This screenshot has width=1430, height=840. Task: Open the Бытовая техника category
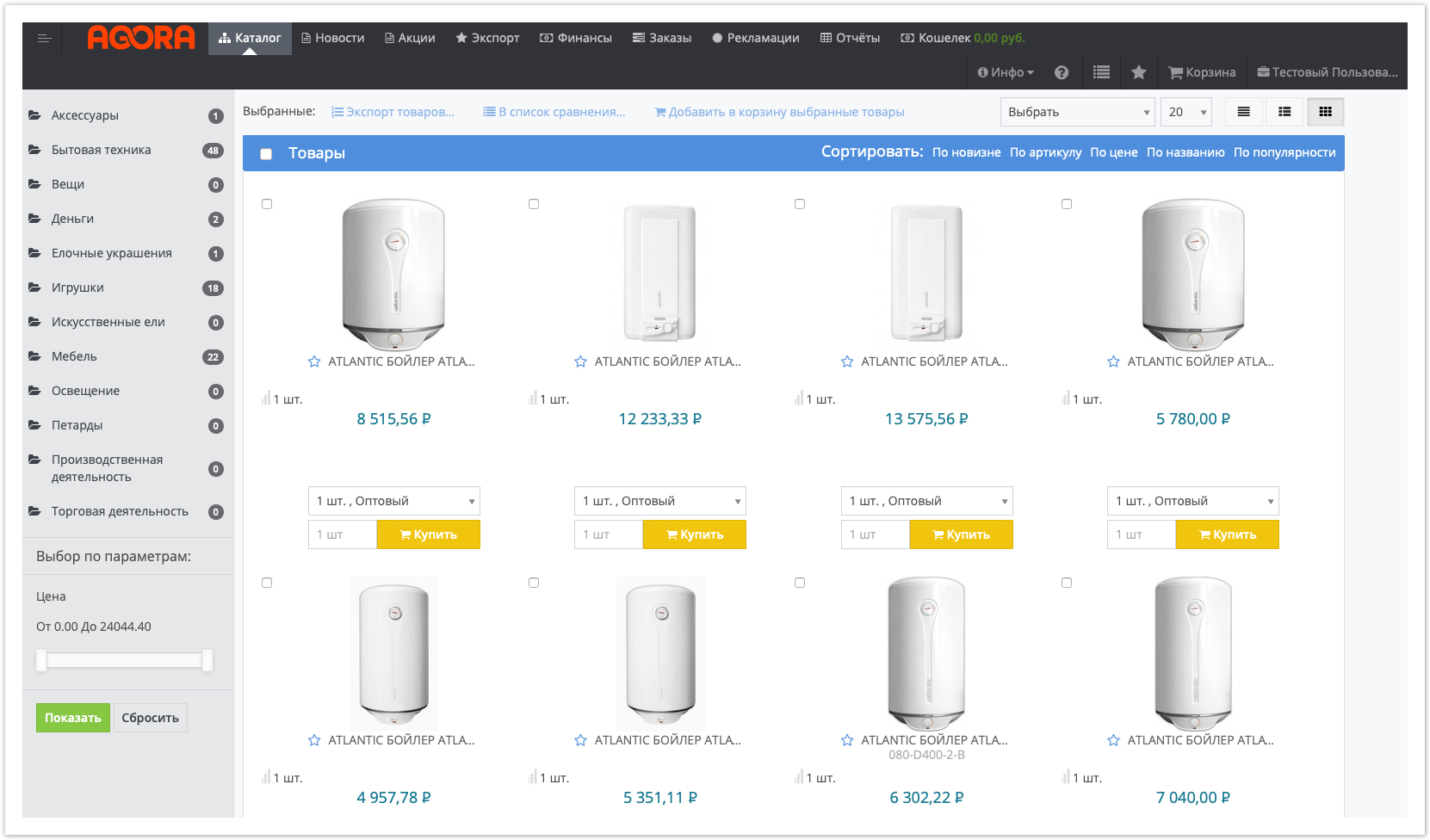tap(102, 150)
